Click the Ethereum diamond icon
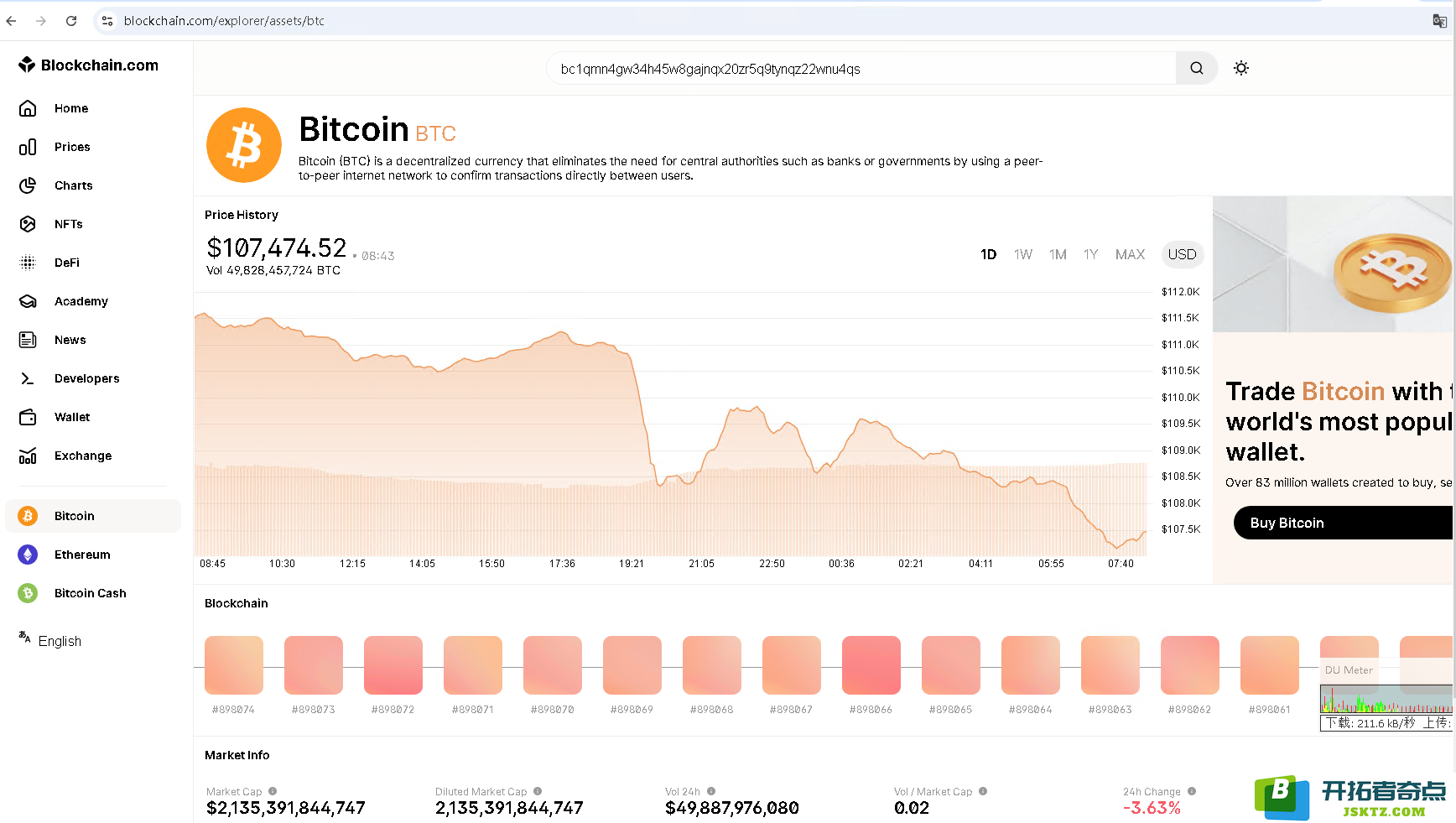 coord(28,555)
